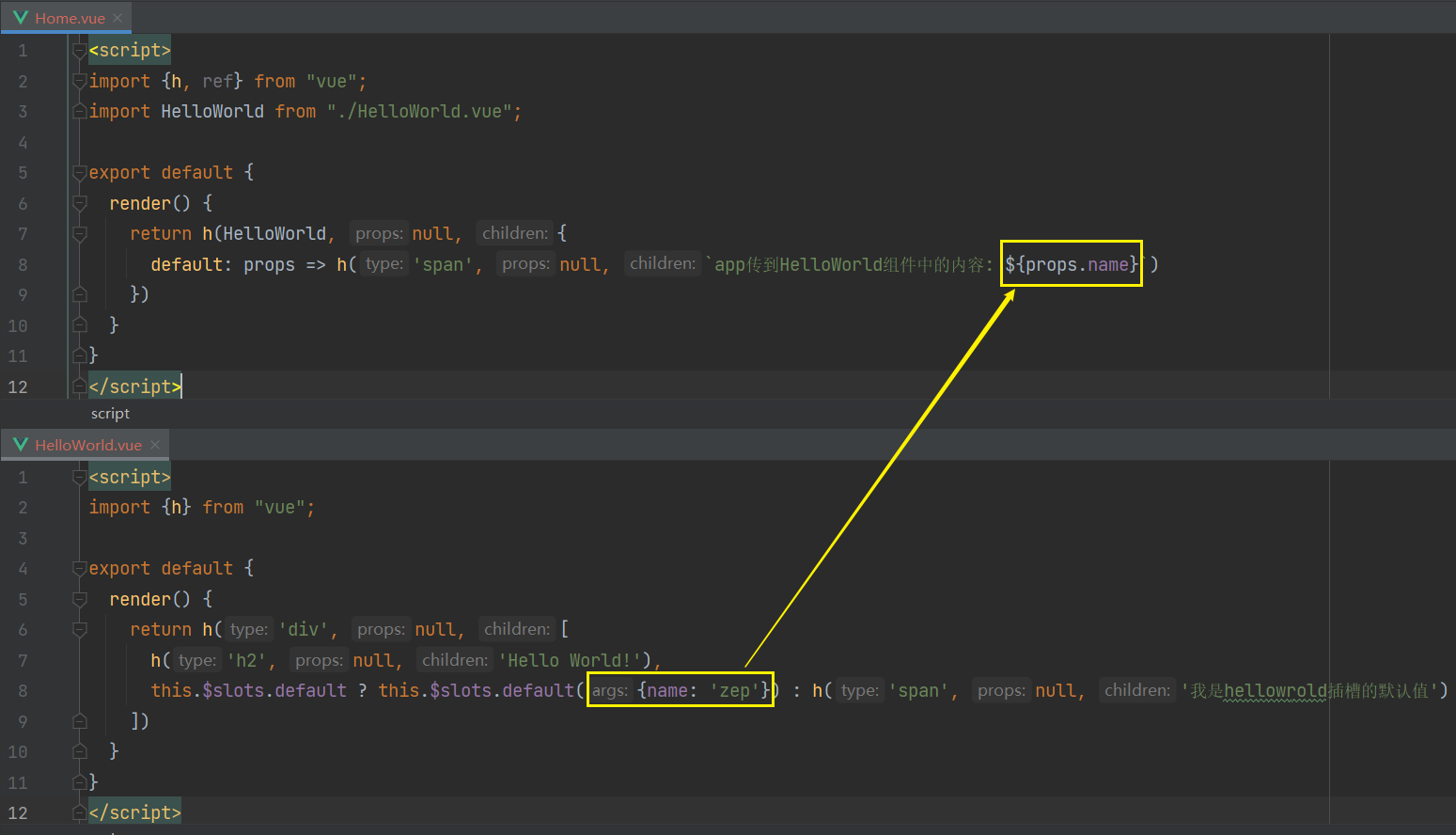The width and height of the screenshot is (1456, 835).
Task: Click fold end marker at HelloWorld.vue line 9
Action: [x=80, y=721]
